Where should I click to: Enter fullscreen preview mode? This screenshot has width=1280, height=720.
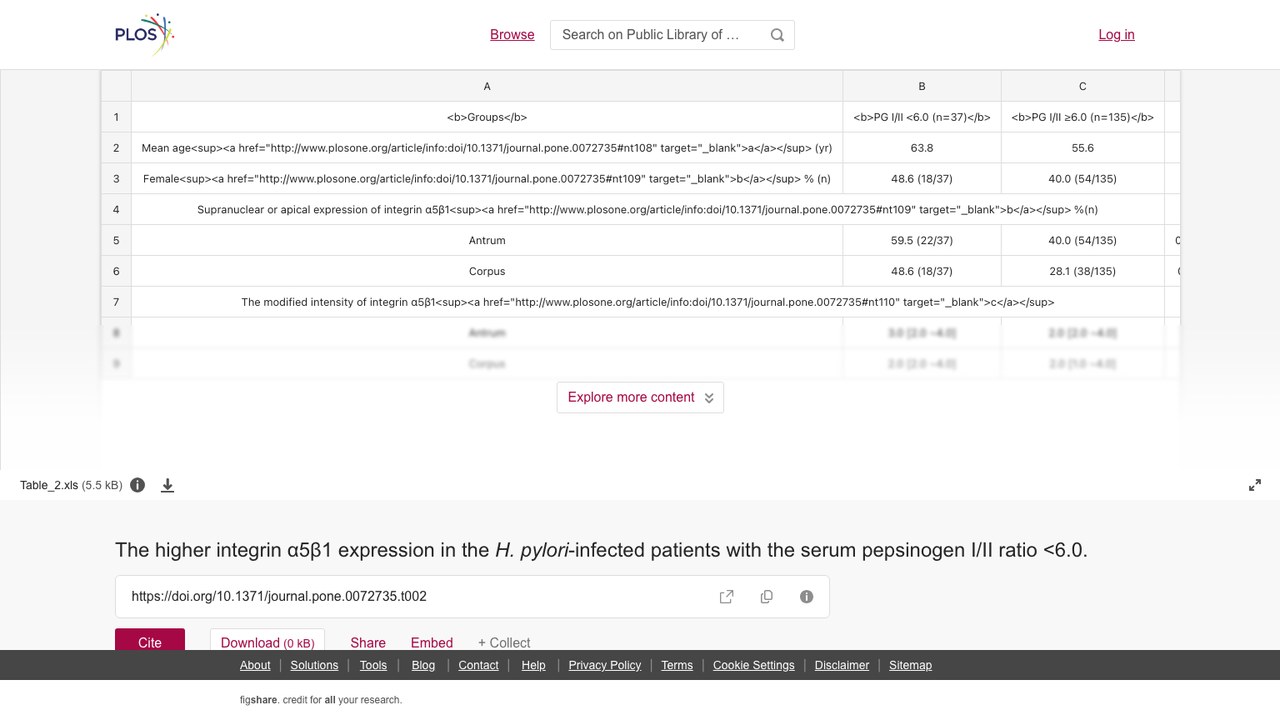coord(1255,485)
